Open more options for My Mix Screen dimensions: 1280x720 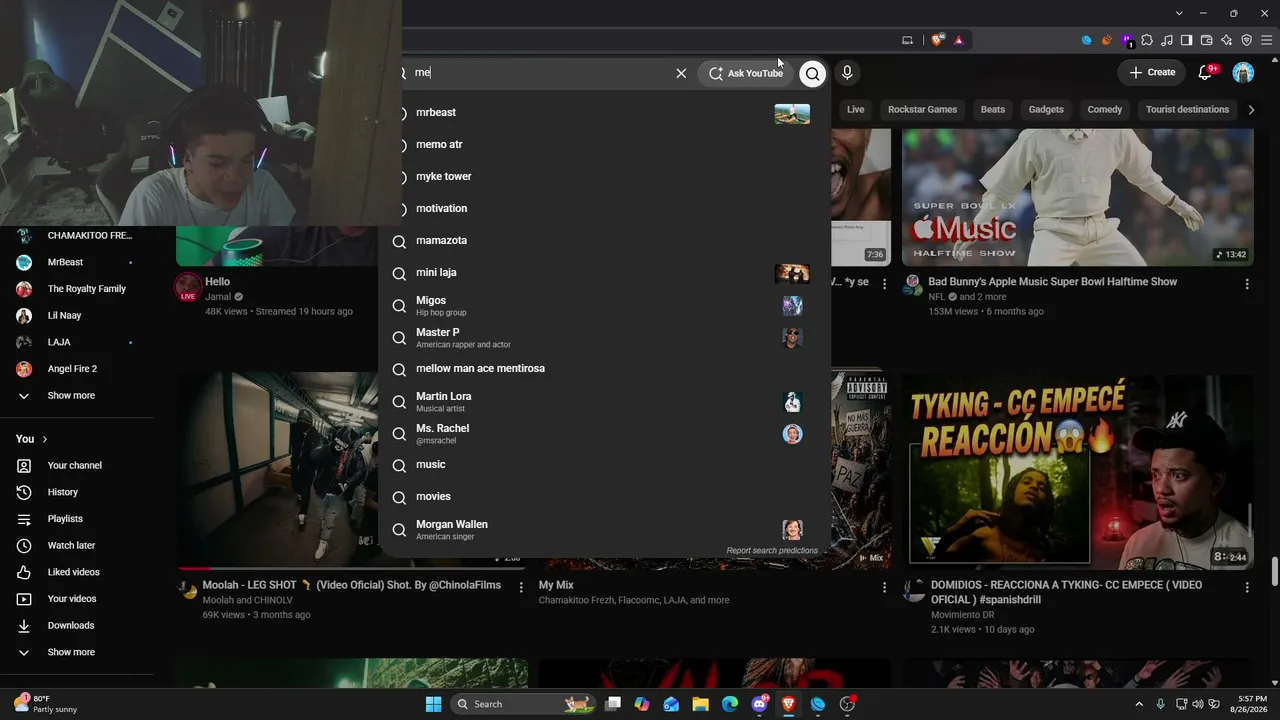click(884, 587)
